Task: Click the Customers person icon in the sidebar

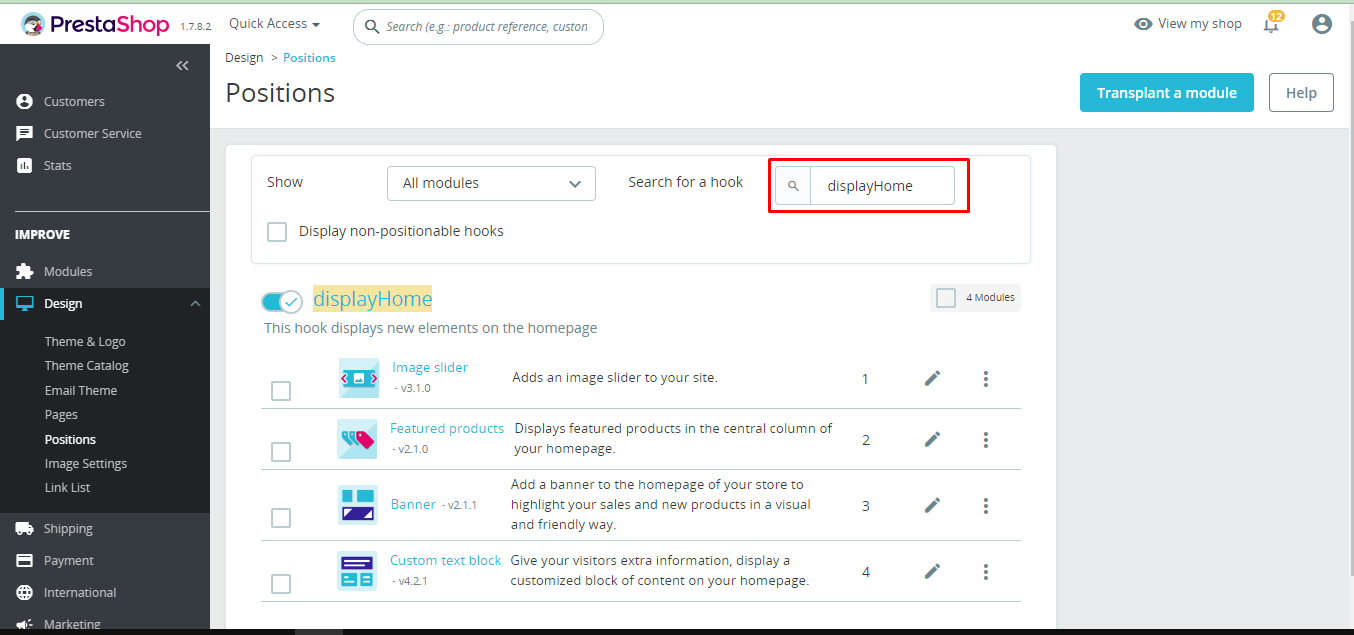Action: (x=25, y=101)
